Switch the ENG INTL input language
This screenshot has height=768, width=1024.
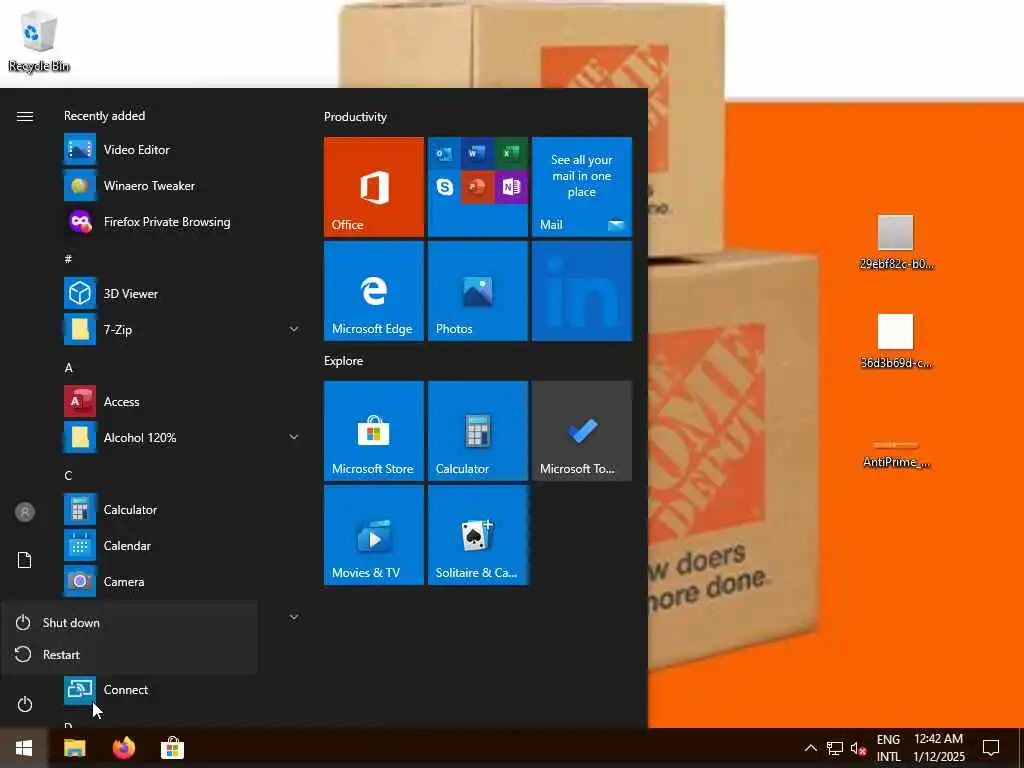[x=888, y=748]
